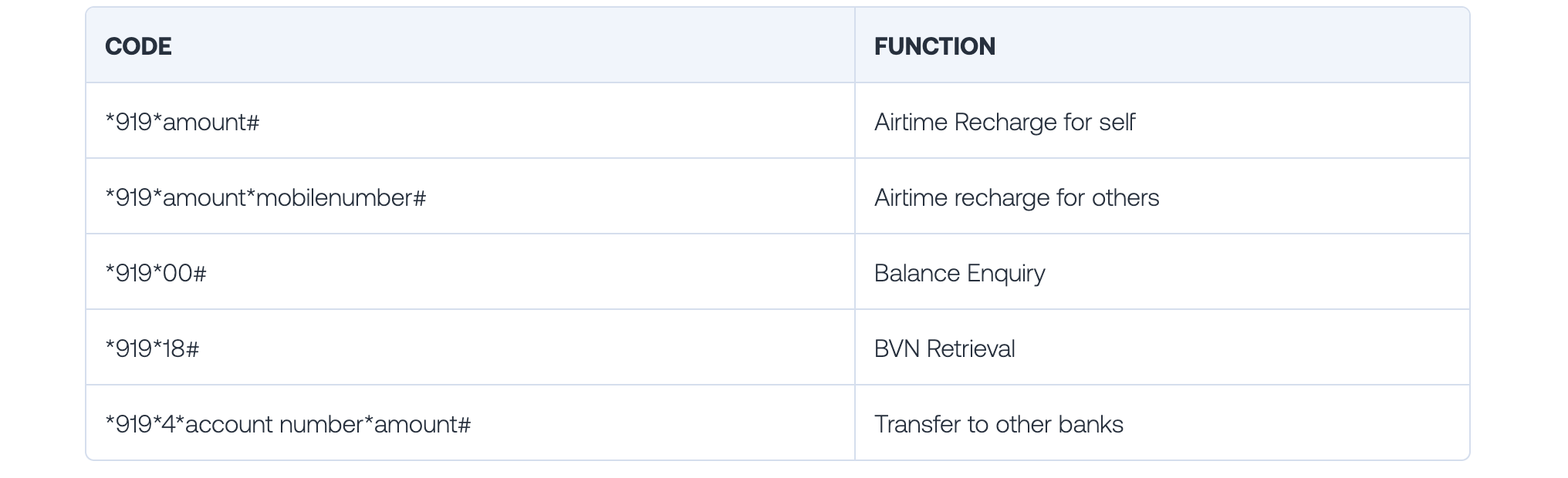Click the word BVN
The width and height of the screenshot is (1568, 478).
(897, 348)
